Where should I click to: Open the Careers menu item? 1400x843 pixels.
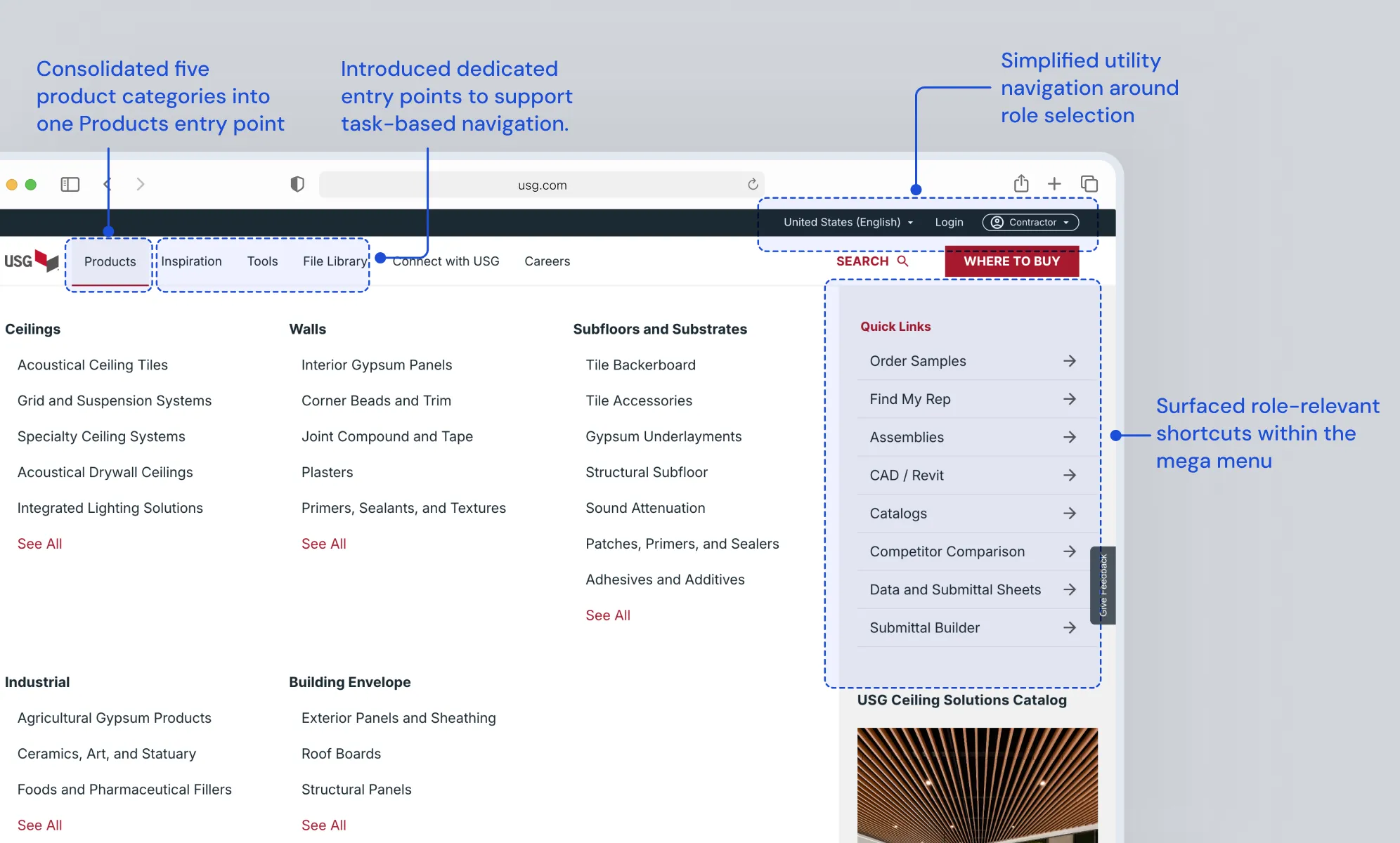[x=547, y=261]
